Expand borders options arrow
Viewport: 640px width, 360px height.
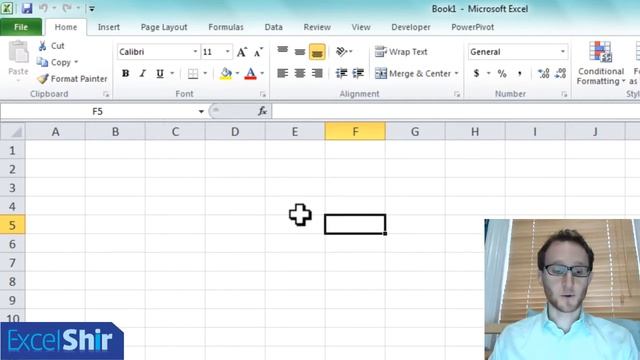[x=205, y=73]
